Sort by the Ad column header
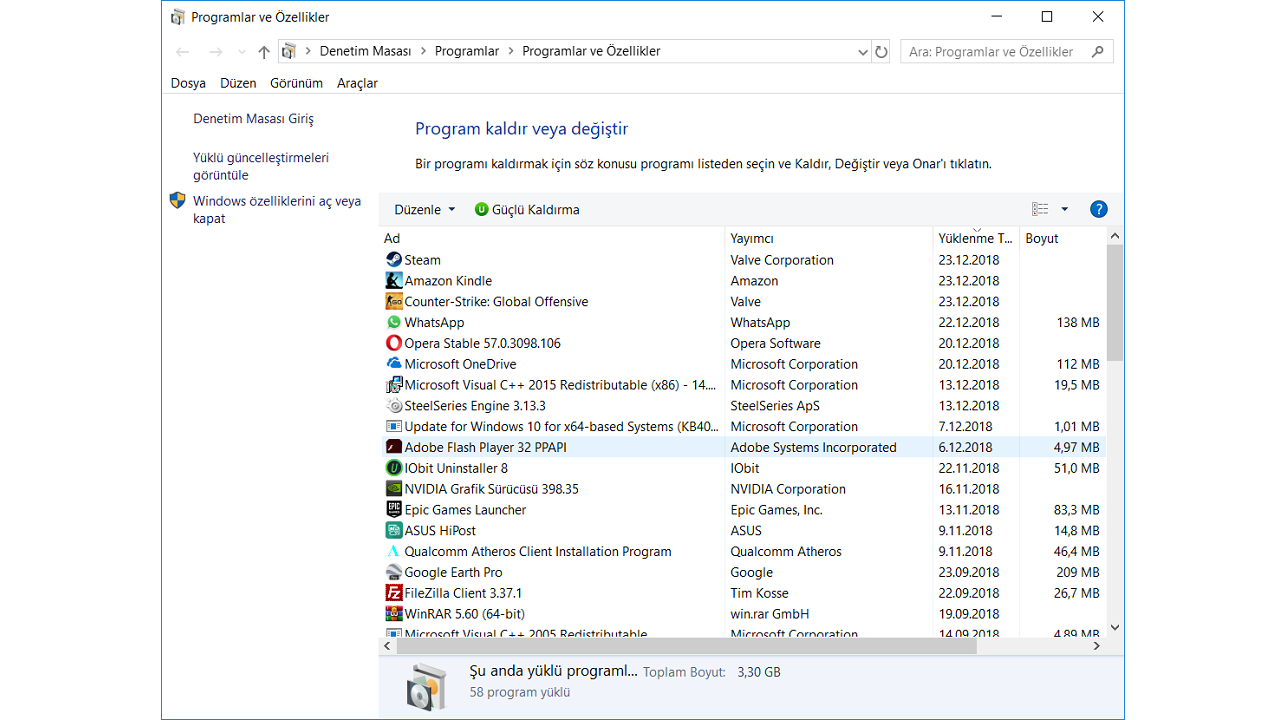 tap(552, 238)
